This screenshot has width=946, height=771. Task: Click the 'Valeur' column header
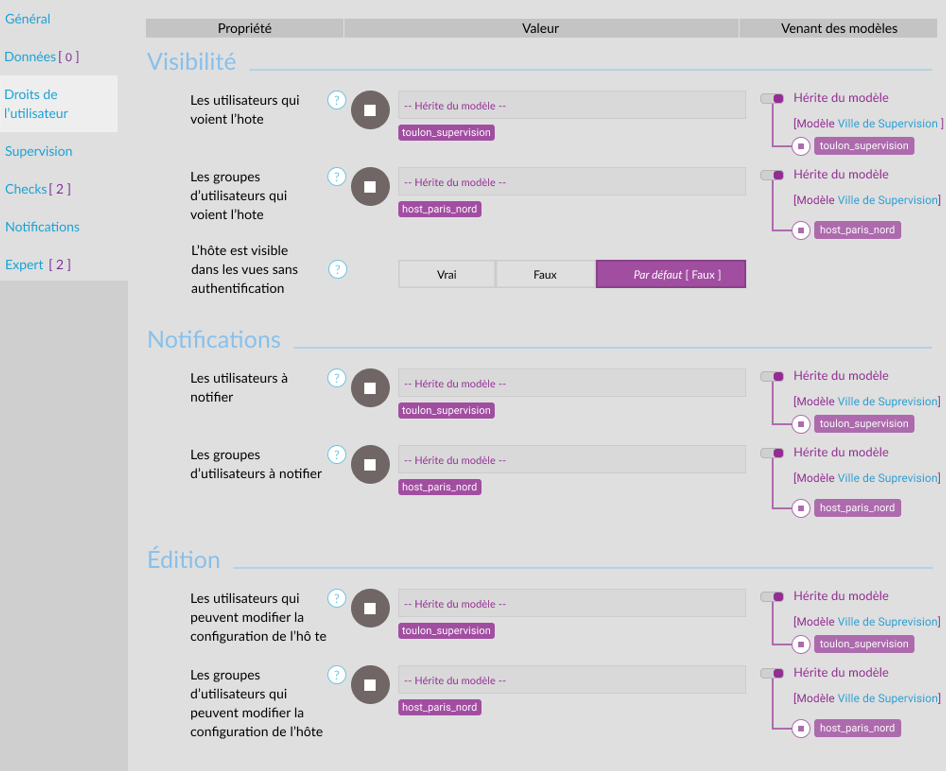[x=541, y=28]
